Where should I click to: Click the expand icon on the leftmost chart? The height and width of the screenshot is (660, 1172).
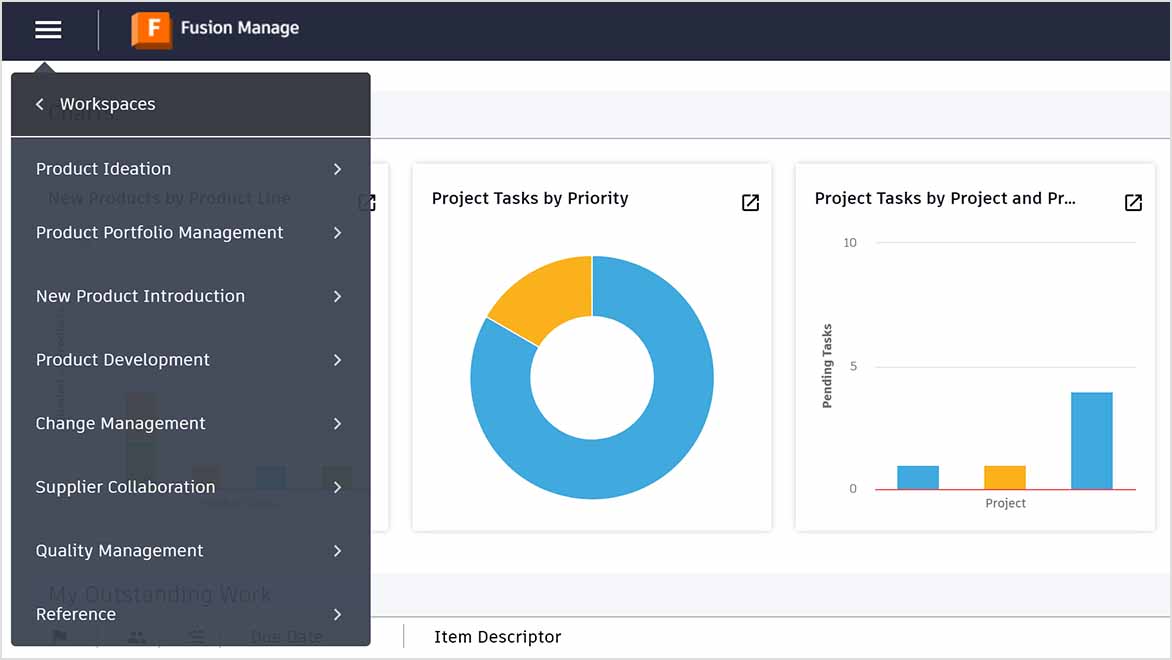click(367, 202)
